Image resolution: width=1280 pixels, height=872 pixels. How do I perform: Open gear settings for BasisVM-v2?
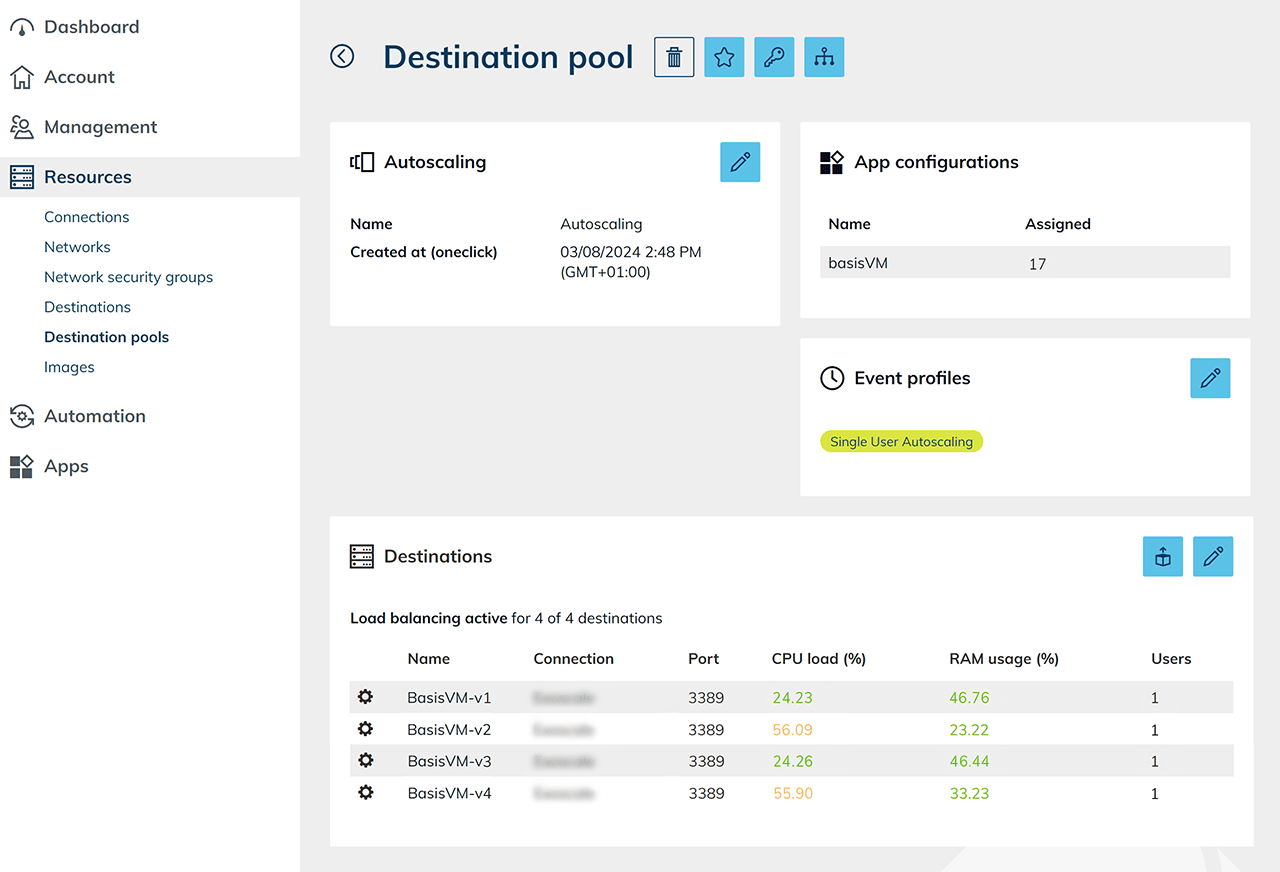[x=366, y=729]
